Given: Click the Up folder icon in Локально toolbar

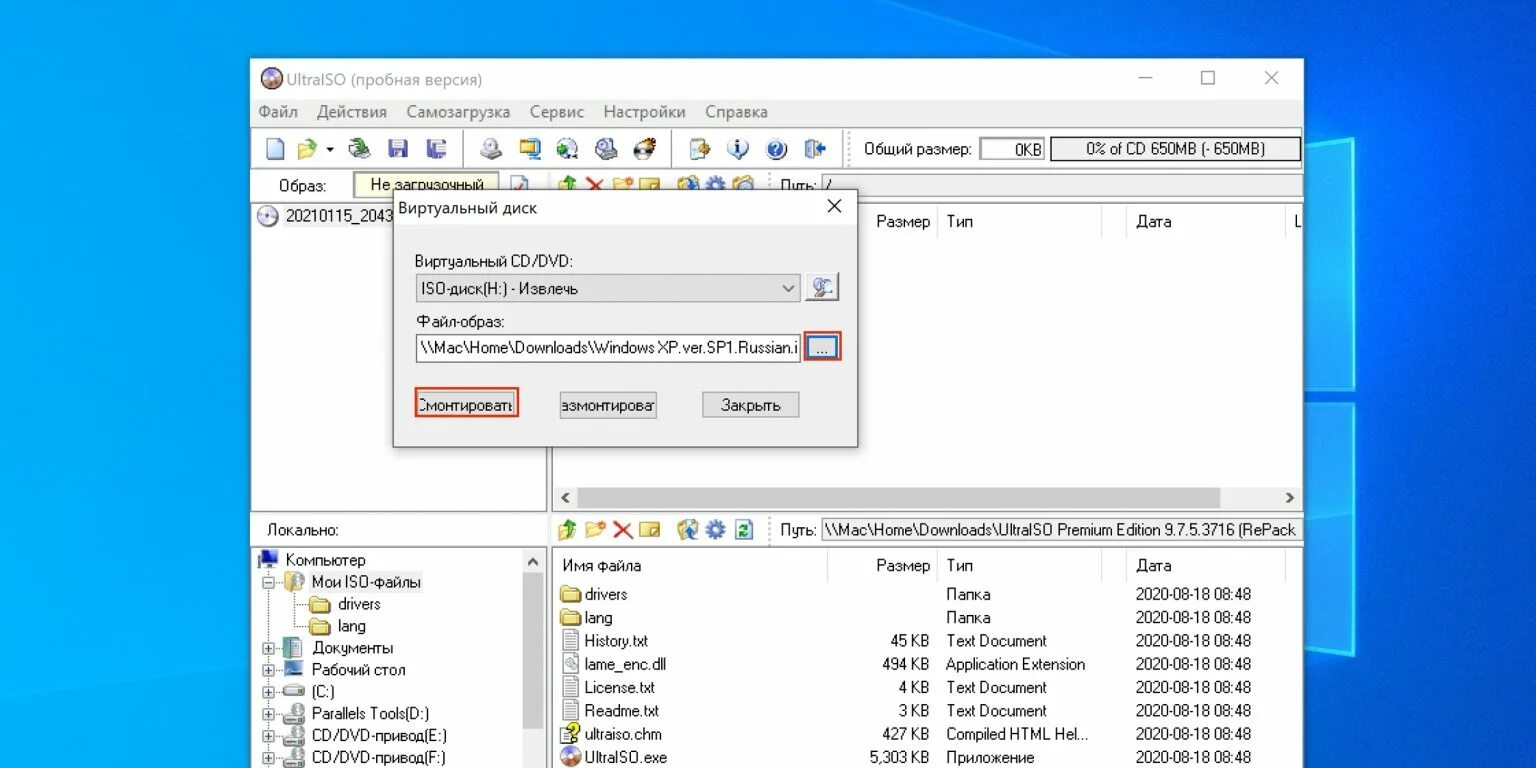Looking at the screenshot, I should click(567, 530).
